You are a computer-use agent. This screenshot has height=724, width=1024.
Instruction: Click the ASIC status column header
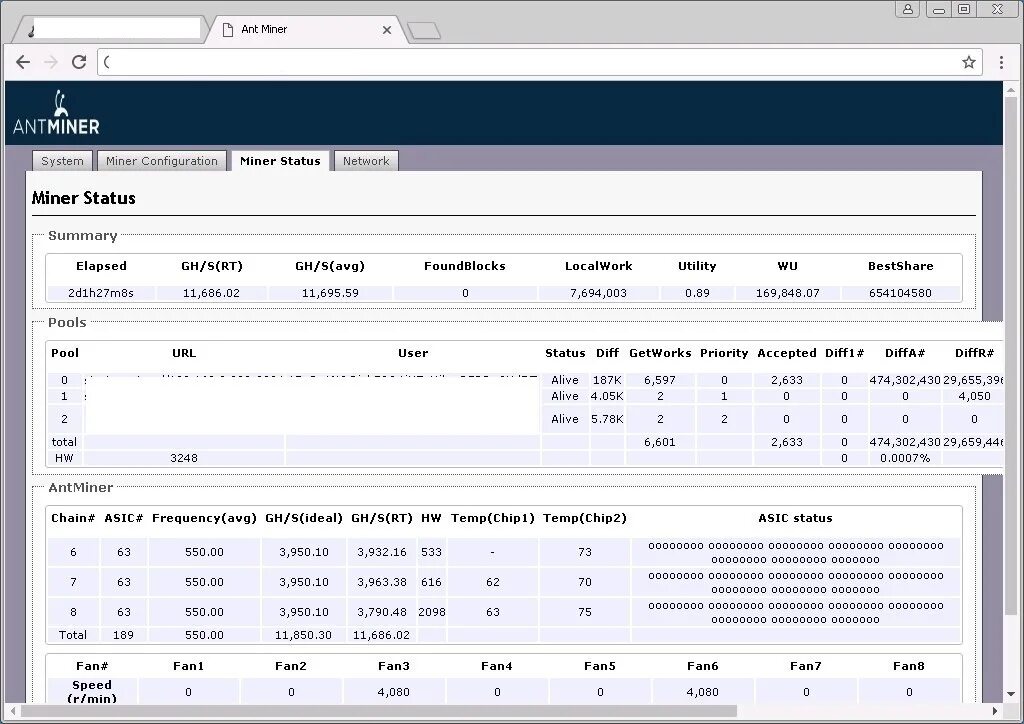point(795,518)
